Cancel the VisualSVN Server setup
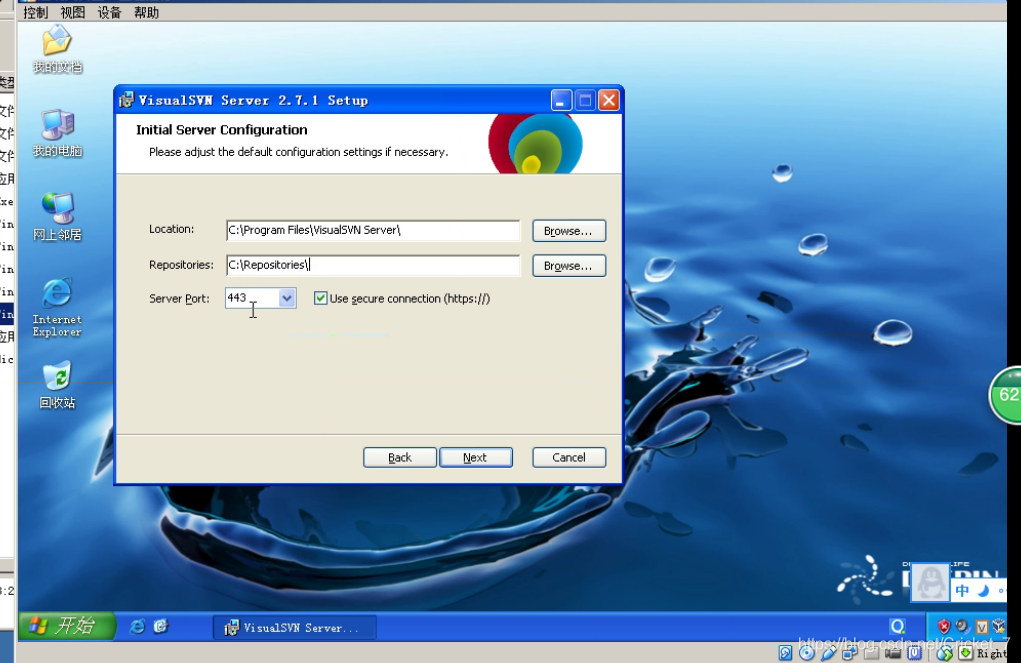 568,457
